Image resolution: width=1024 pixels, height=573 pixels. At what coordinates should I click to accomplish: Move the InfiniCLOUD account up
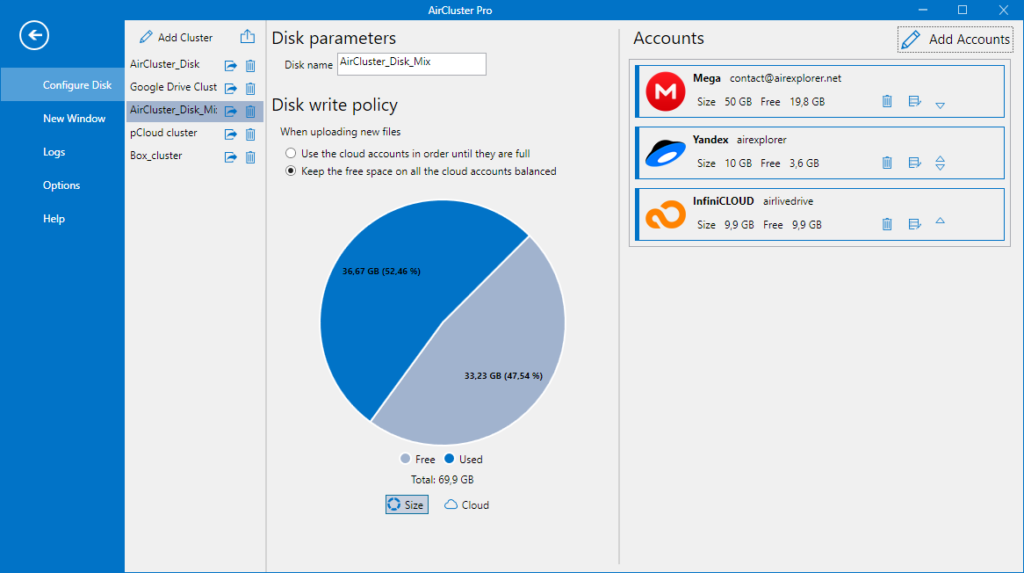tap(940, 221)
